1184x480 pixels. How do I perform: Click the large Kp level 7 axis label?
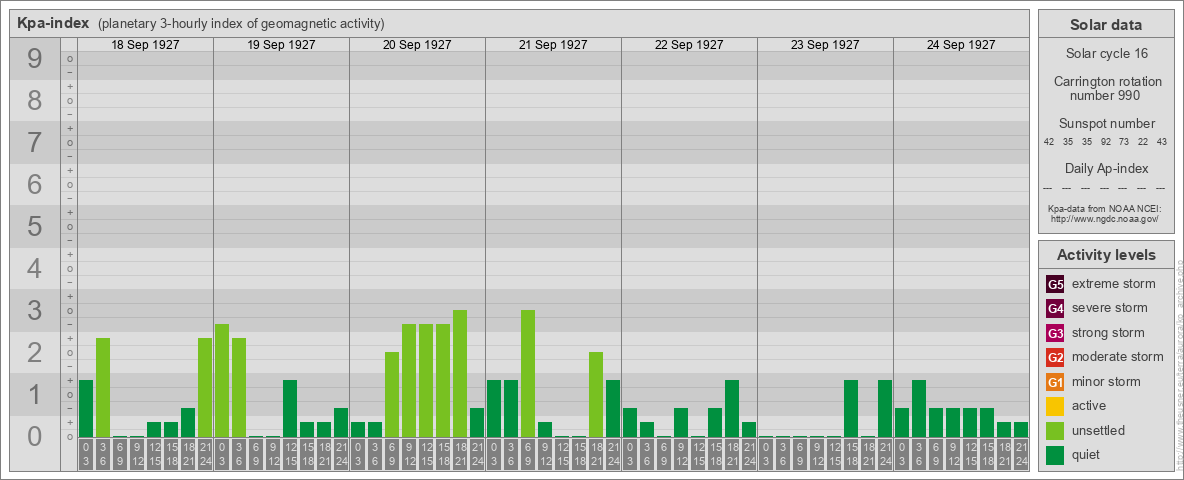pos(35,143)
